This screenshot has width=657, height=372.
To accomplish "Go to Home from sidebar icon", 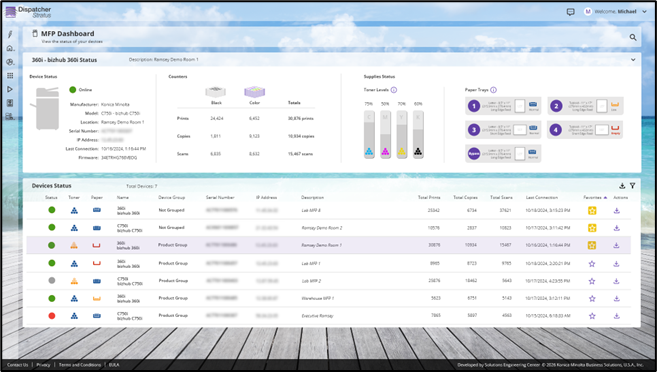I will pos(10,49).
